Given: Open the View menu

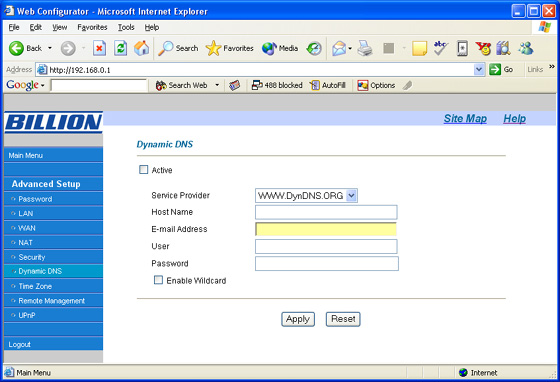Looking at the screenshot, I should click(x=60, y=27).
